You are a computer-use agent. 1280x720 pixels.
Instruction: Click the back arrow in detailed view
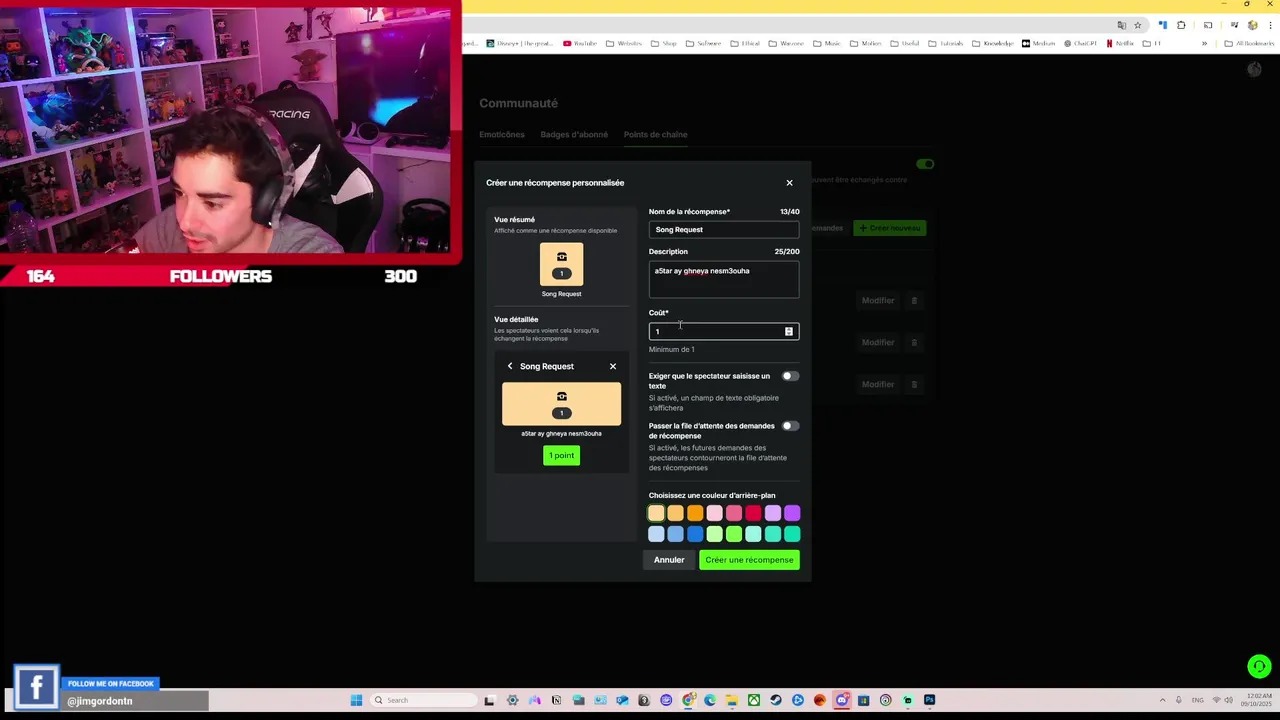[x=510, y=366]
